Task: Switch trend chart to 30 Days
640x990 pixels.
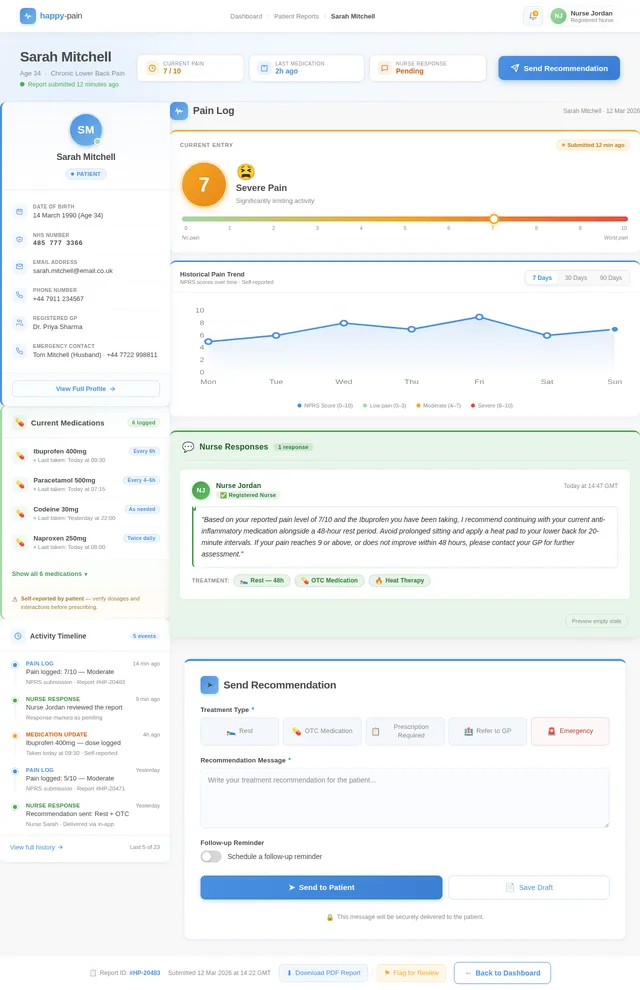Action: click(575, 277)
